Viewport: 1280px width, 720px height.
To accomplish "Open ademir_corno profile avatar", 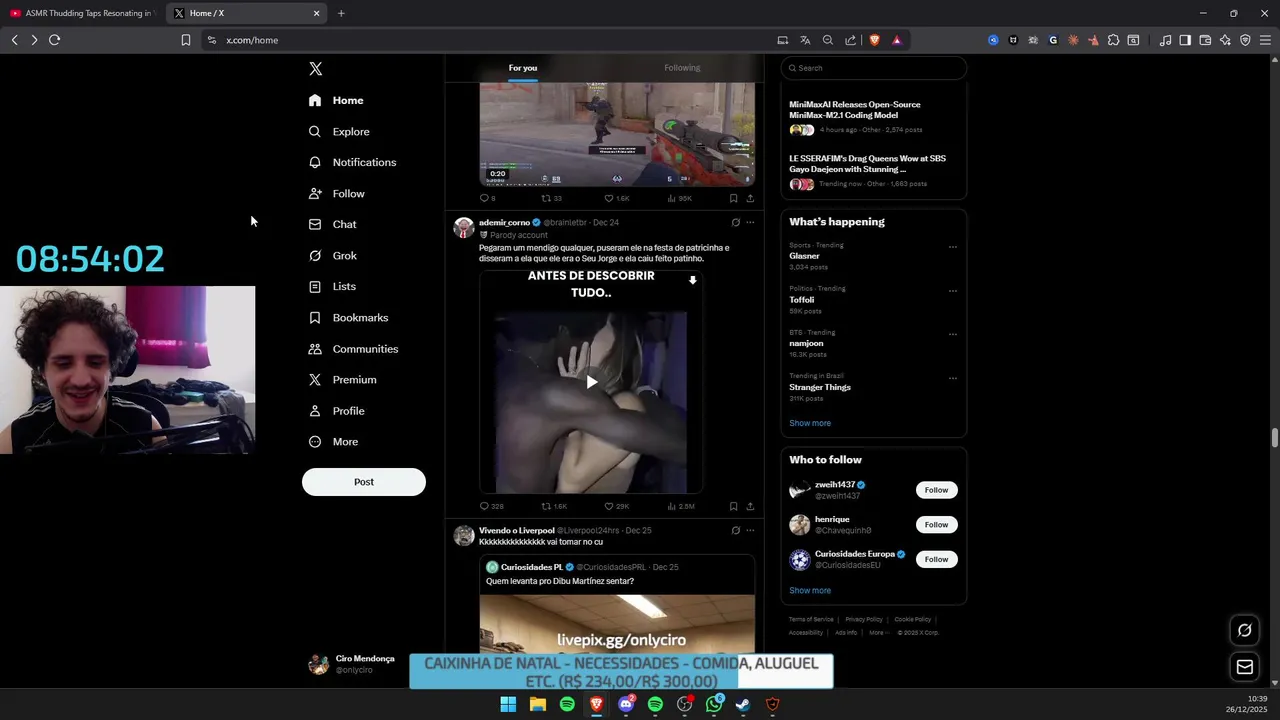I will click(463, 227).
